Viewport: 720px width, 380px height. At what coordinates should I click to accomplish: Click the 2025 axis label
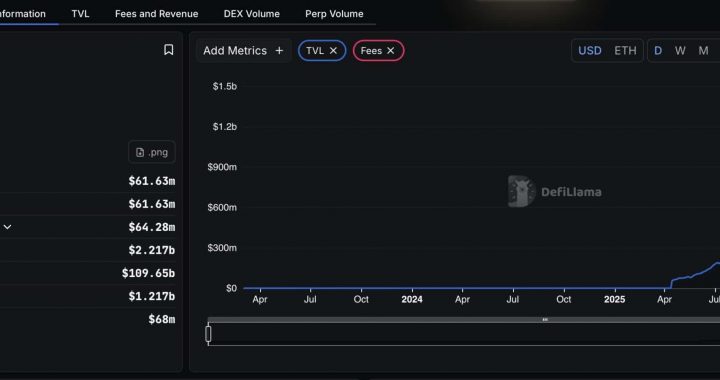pyautogui.click(x=614, y=299)
